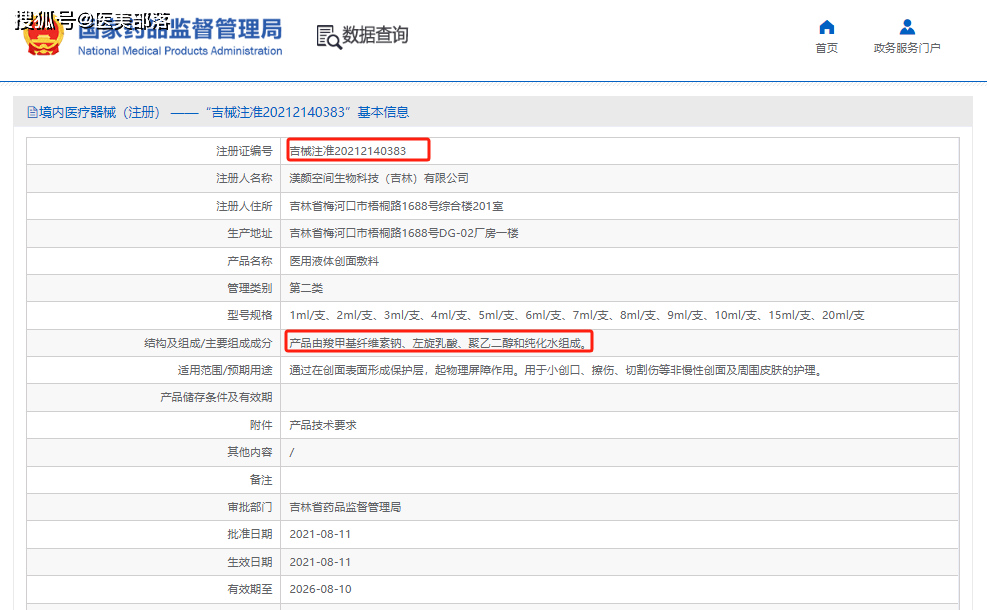987x610 pixels.
Task: Click the 批准日期 label
Action: pos(250,534)
